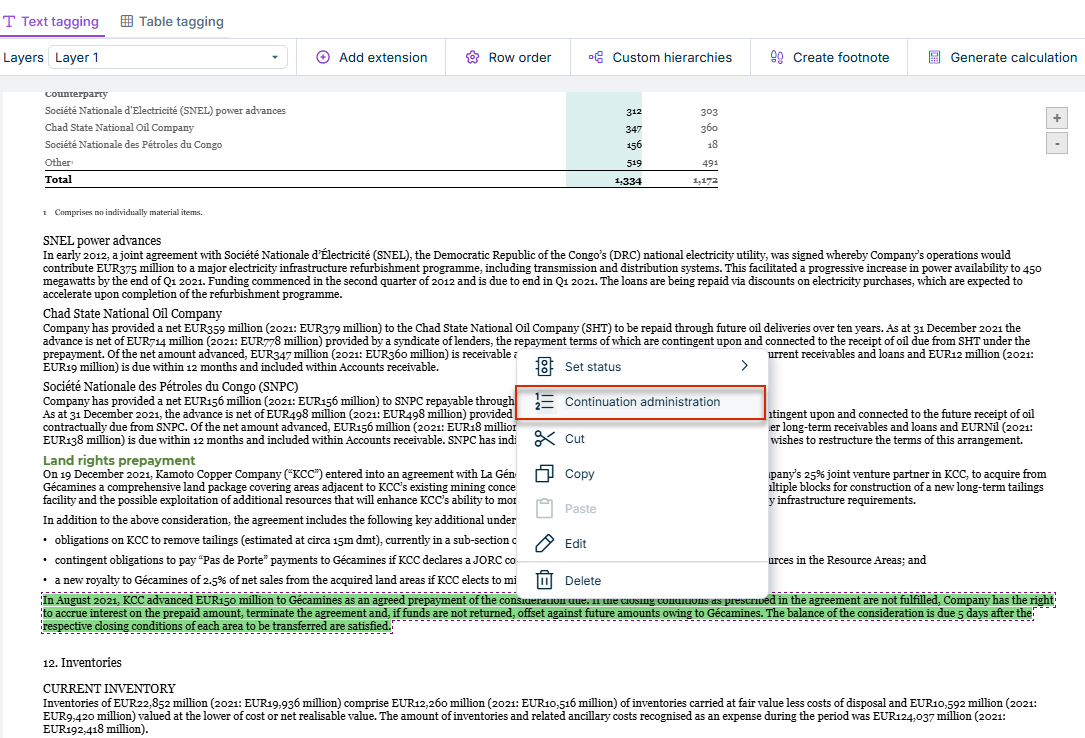Zoom out with the minus button
Viewport: 1085px width, 738px height.
[x=1057, y=144]
